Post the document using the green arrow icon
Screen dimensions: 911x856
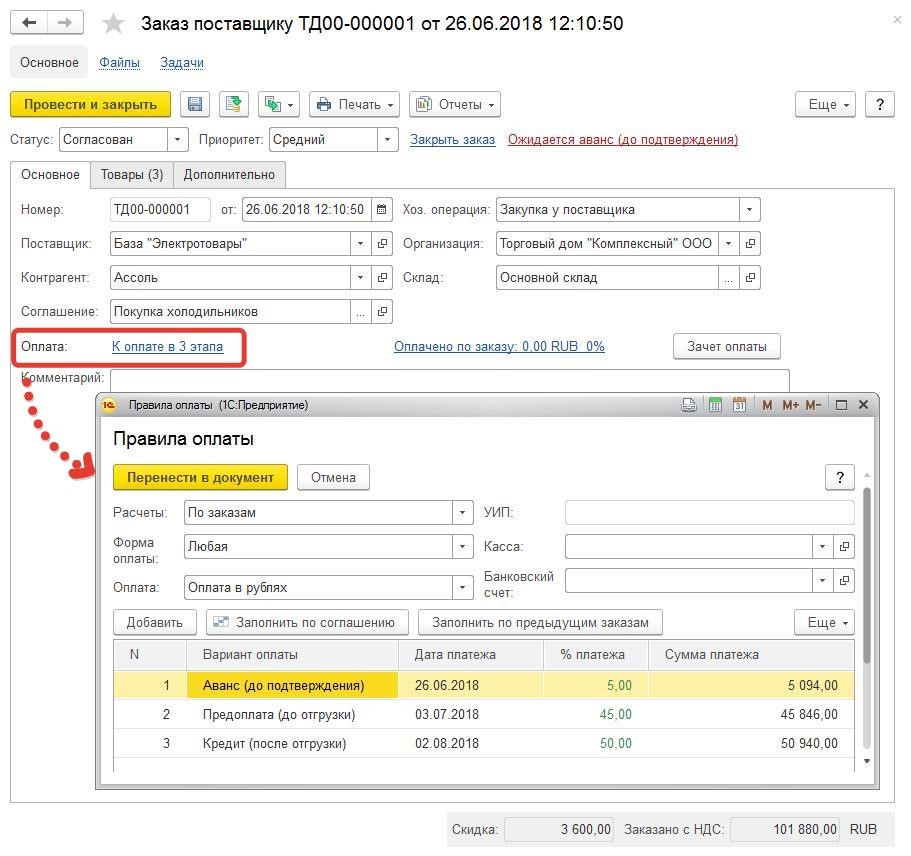click(x=234, y=104)
